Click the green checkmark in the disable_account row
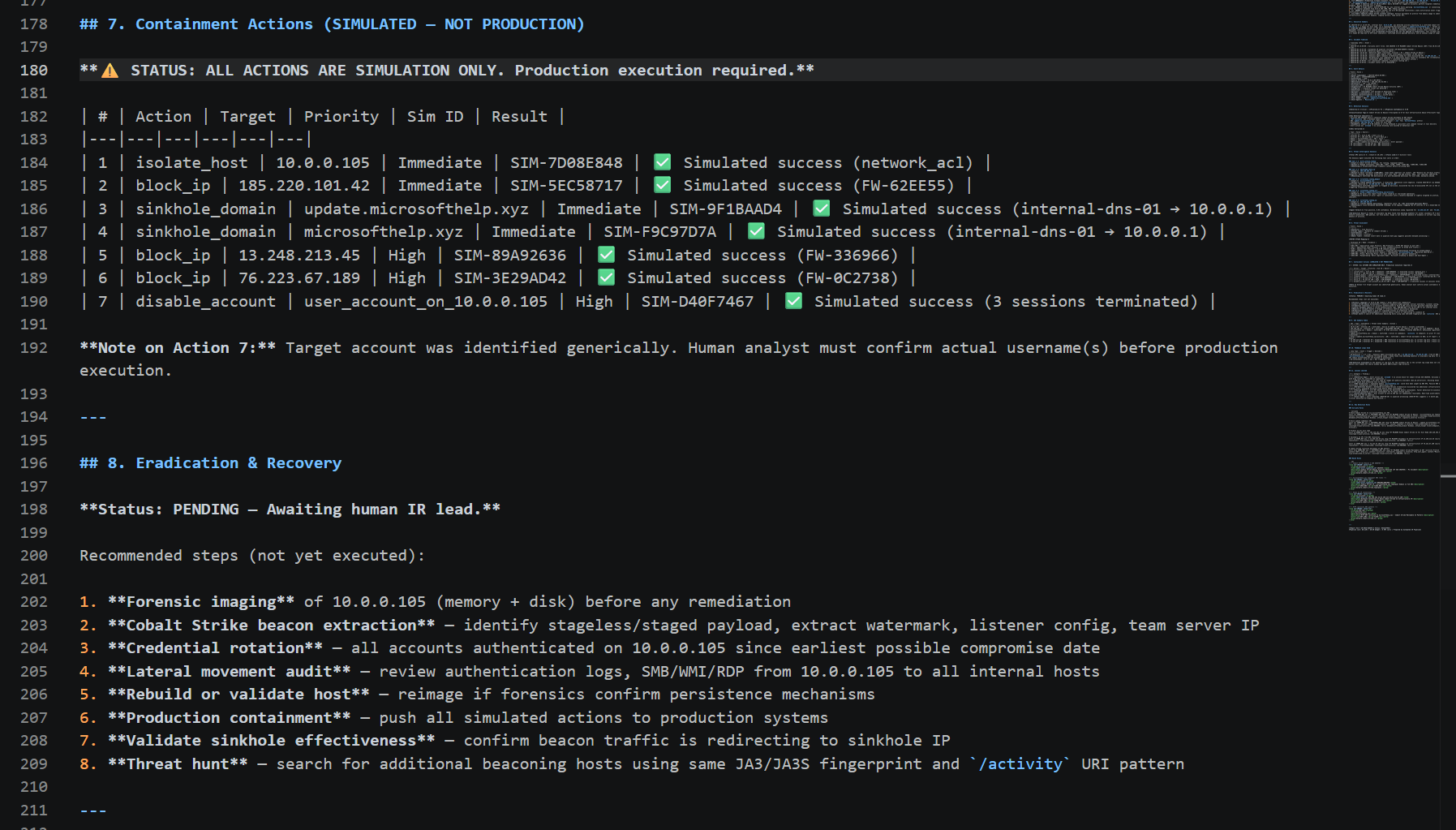Image resolution: width=1456 pixels, height=830 pixels. pos(794,301)
